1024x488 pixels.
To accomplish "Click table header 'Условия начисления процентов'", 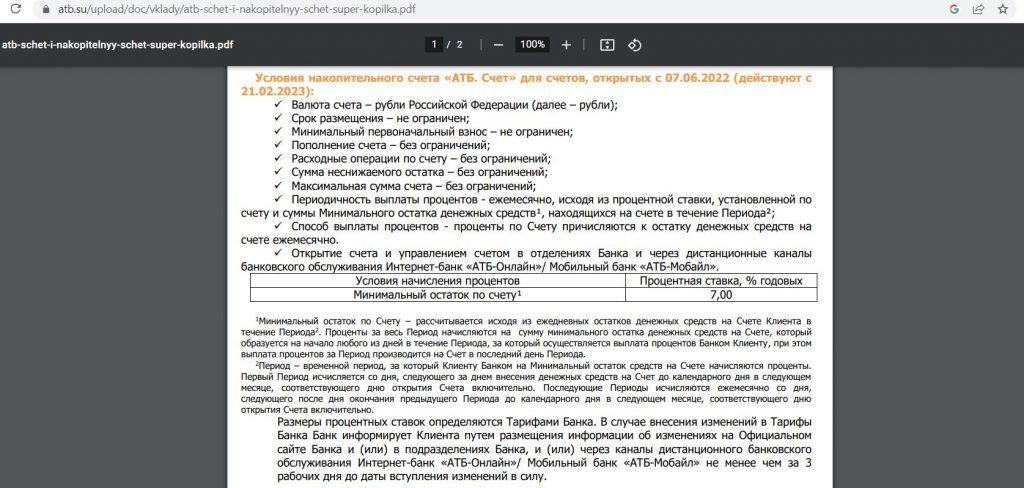I will coord(438,281).
